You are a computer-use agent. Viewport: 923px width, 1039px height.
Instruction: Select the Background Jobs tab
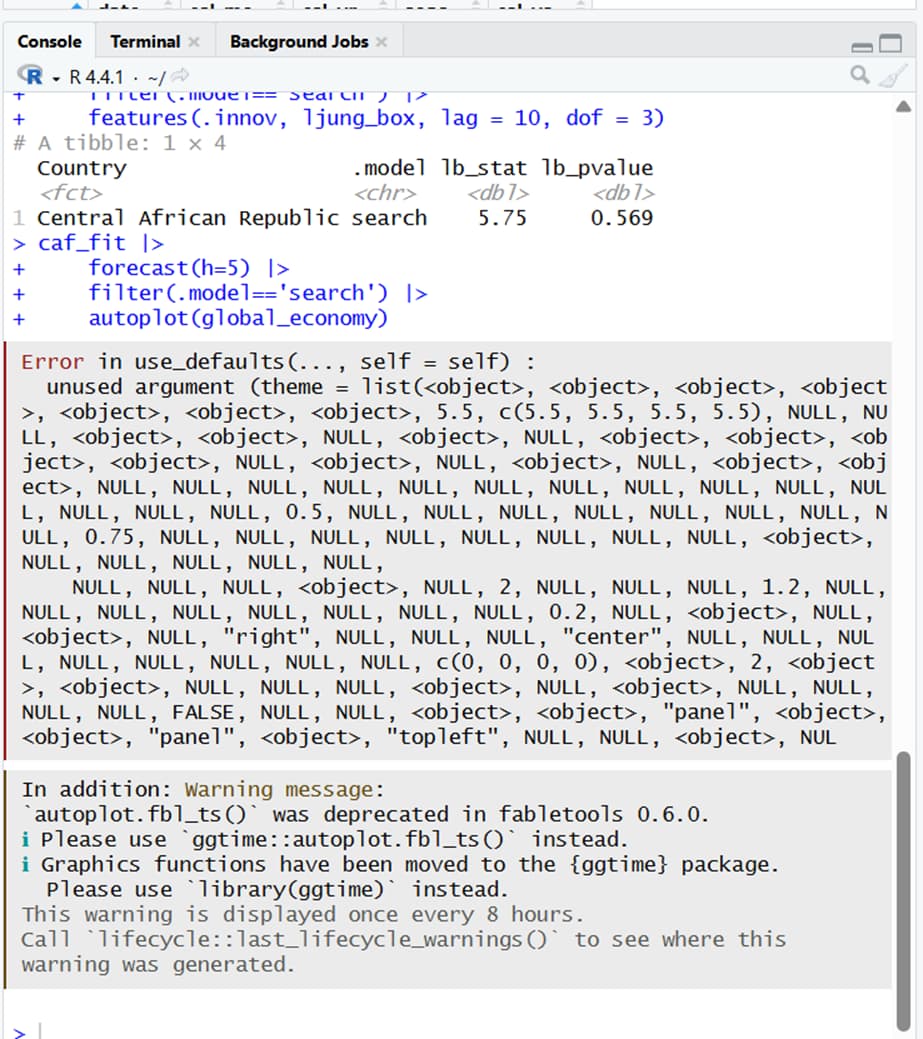click(x=298, y=42)
